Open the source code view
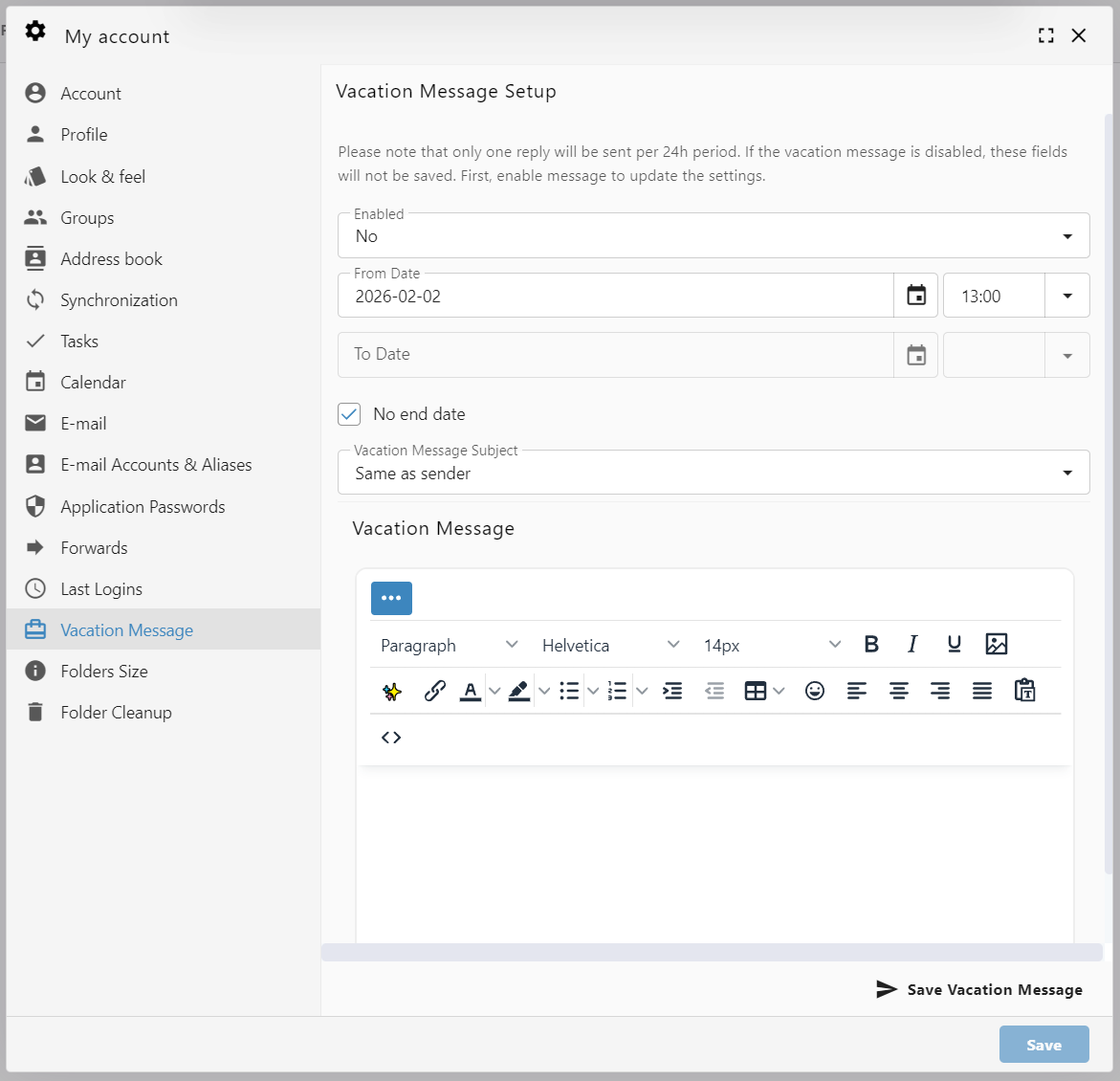The height and width of the screenshot is (1081, 1120). [391, 738]
